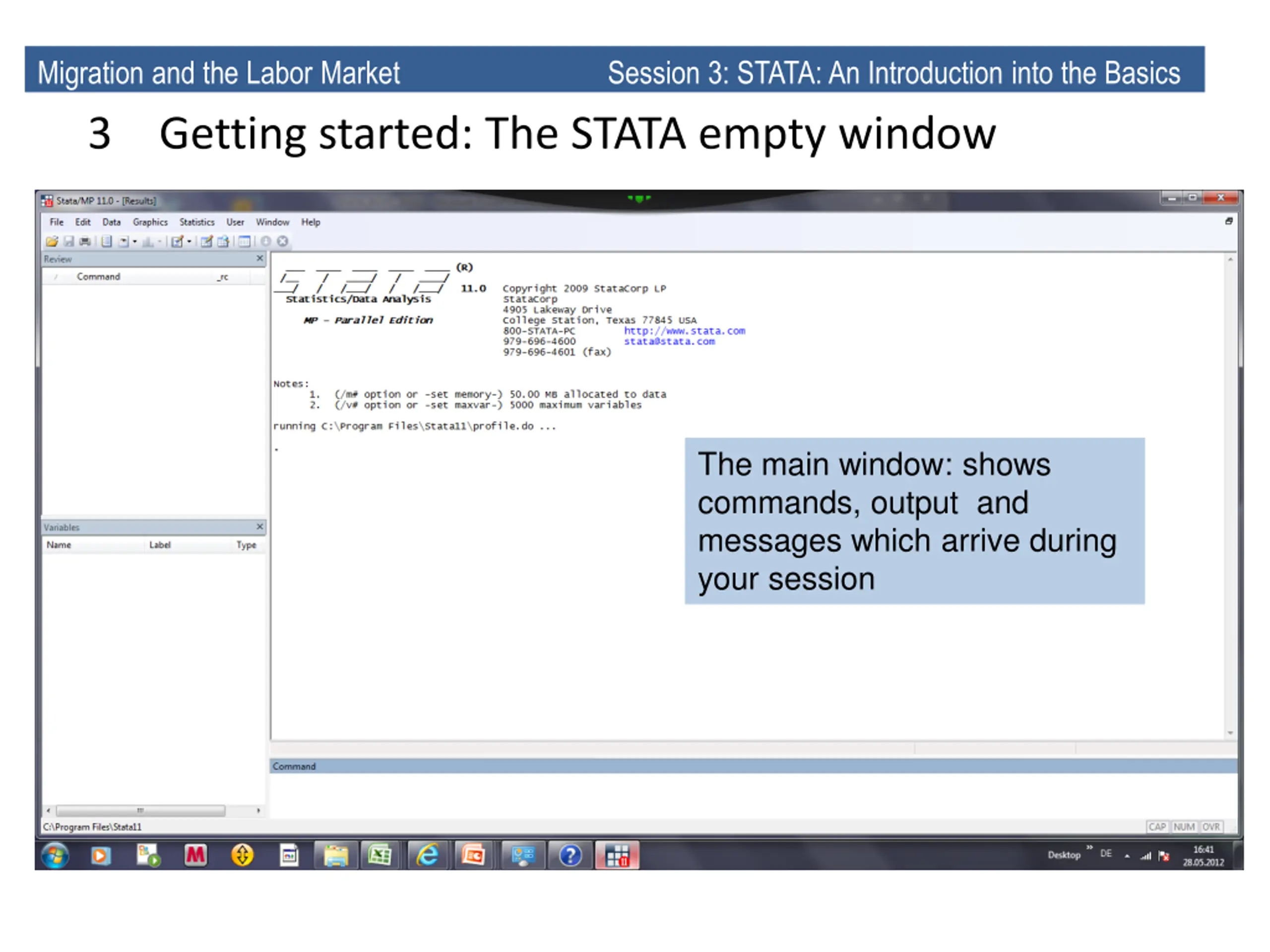The image size is (1270, 952).
Task: Click the Log begin/close toolbar icon
Action: 107,241
